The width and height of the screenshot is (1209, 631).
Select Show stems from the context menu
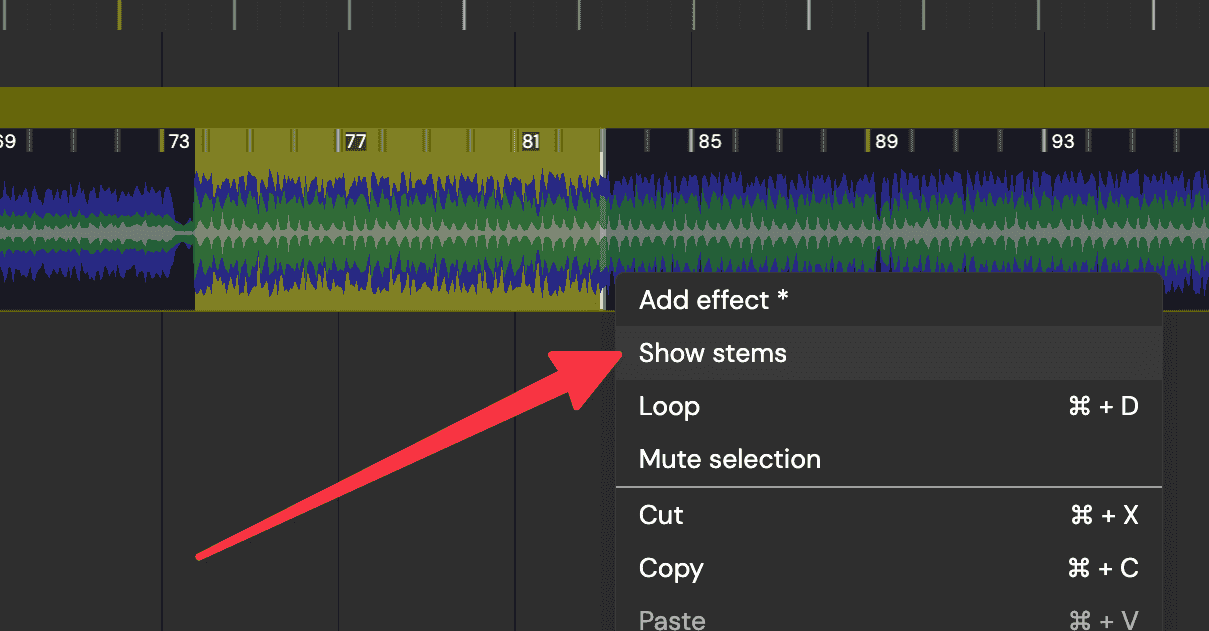(x=712, y=352)
